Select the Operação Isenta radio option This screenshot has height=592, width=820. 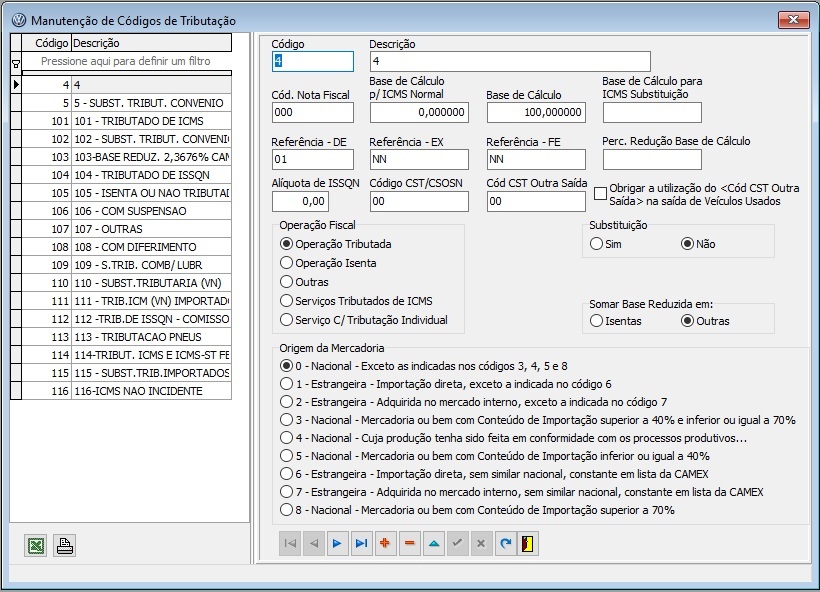coord(287,263)
